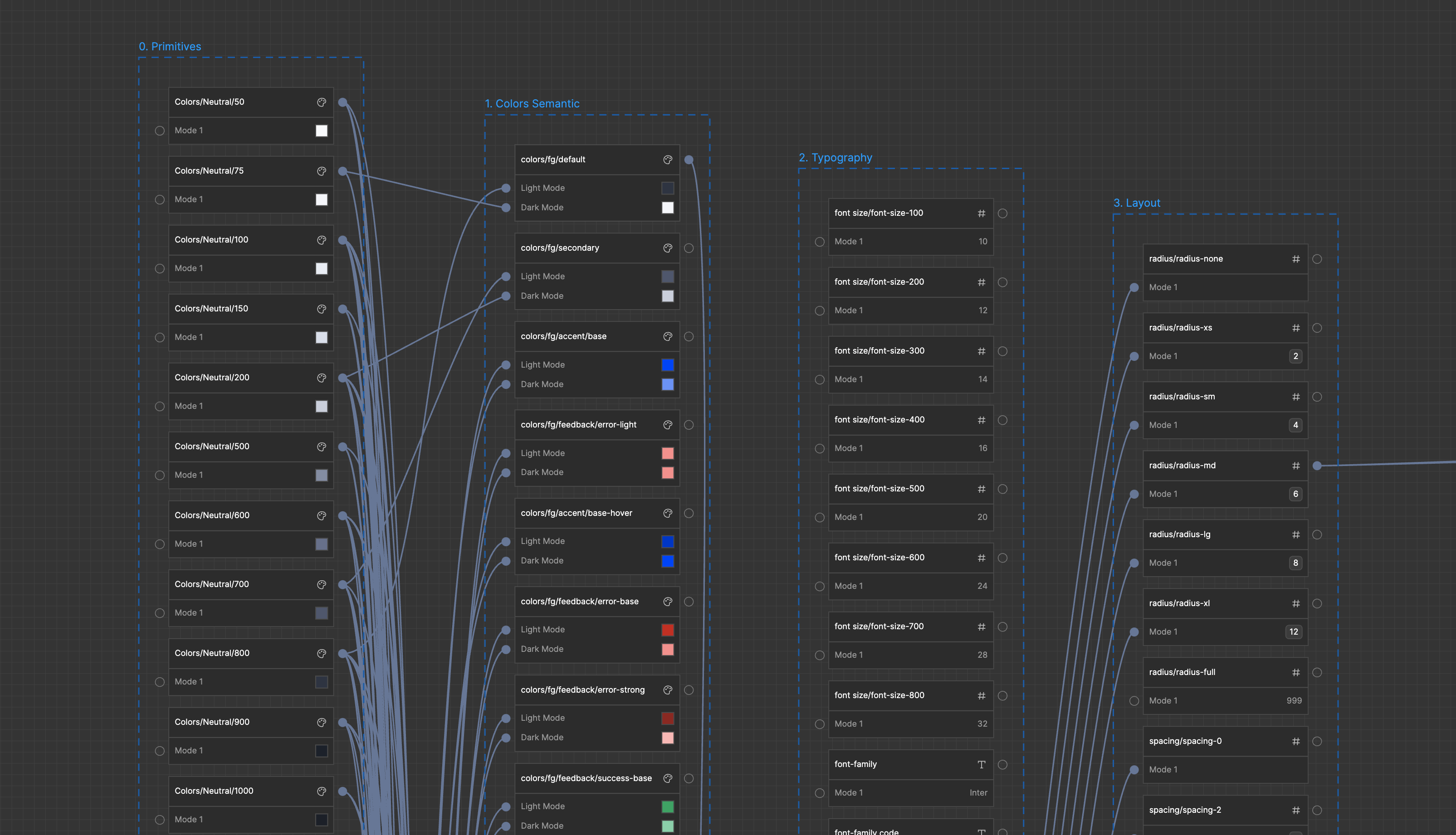This screenshot has width=1456, height=835.
Task: Click the palette icon on colors/fg/default
Action: click(668, 160)
